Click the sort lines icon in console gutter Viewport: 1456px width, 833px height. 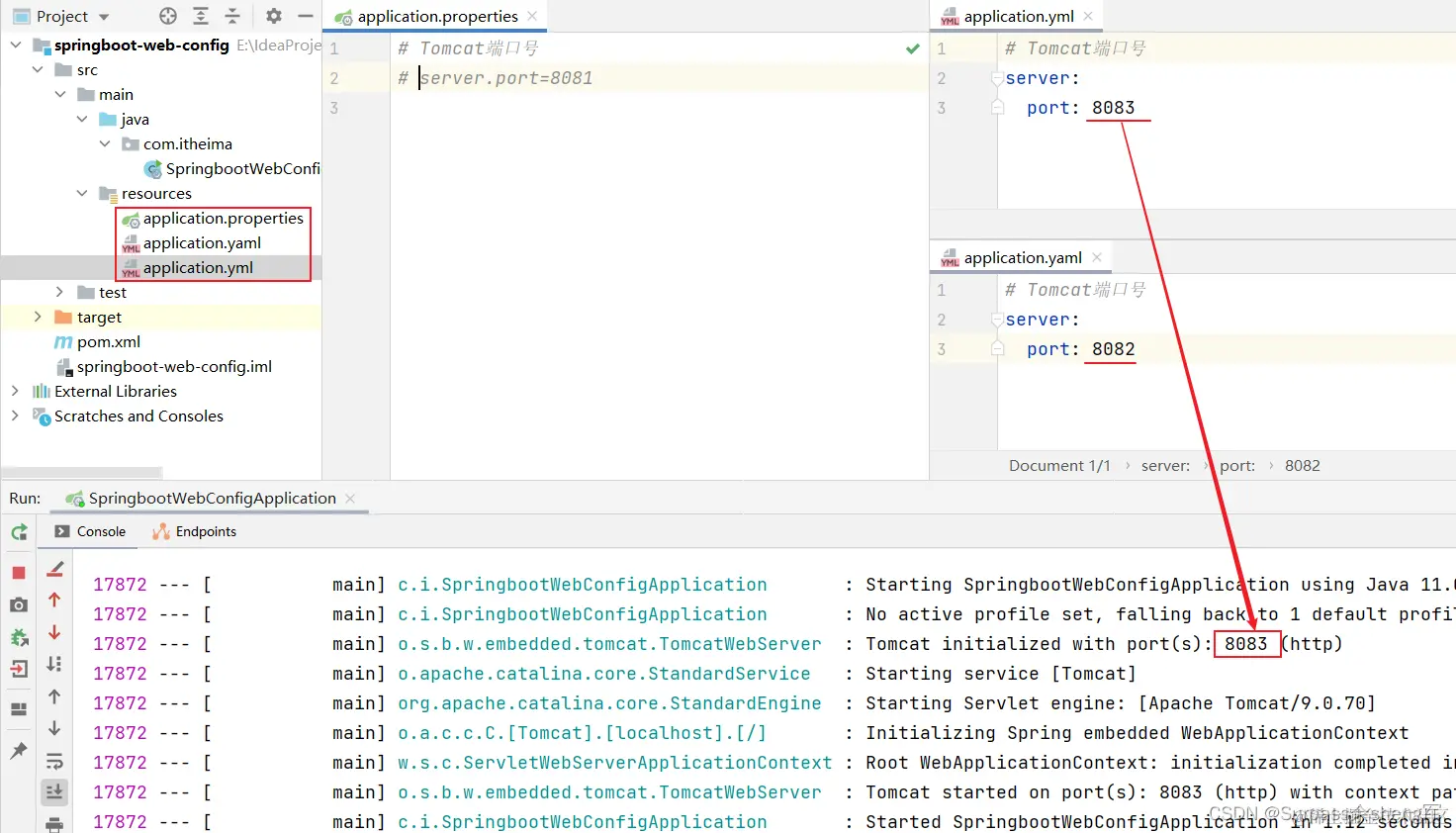tap(54, 664)
